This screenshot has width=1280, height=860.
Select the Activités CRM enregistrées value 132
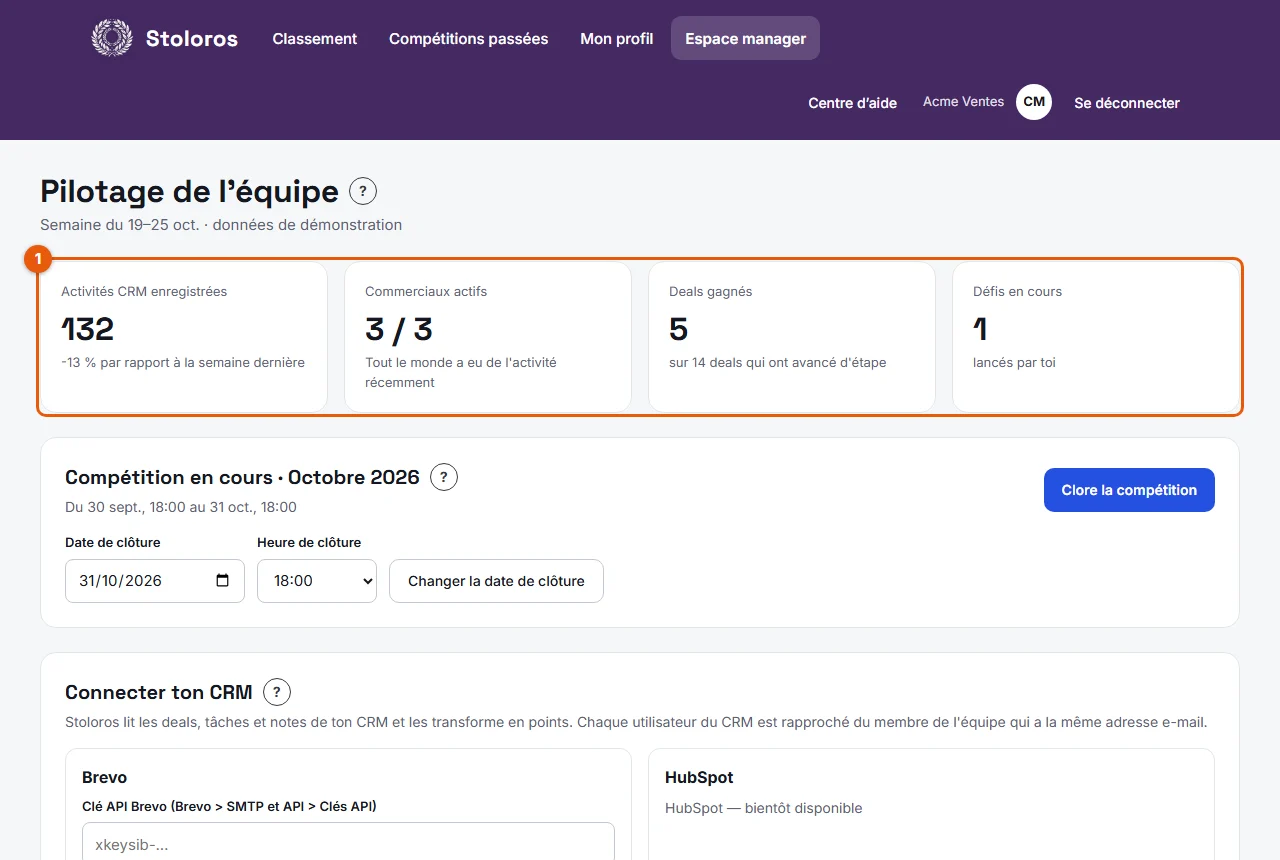(88, 329)
